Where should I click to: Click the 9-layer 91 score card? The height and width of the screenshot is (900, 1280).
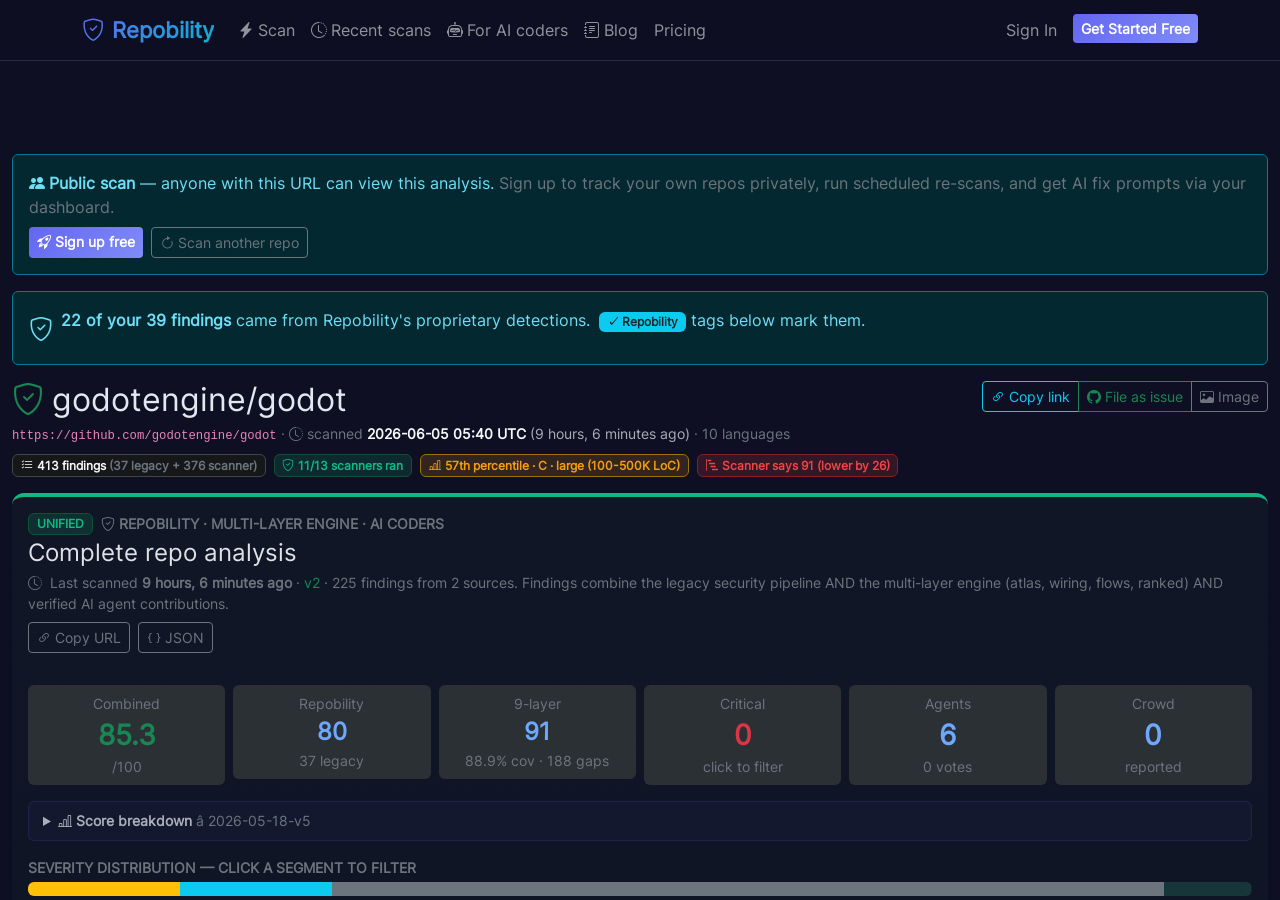click(537, 732)
